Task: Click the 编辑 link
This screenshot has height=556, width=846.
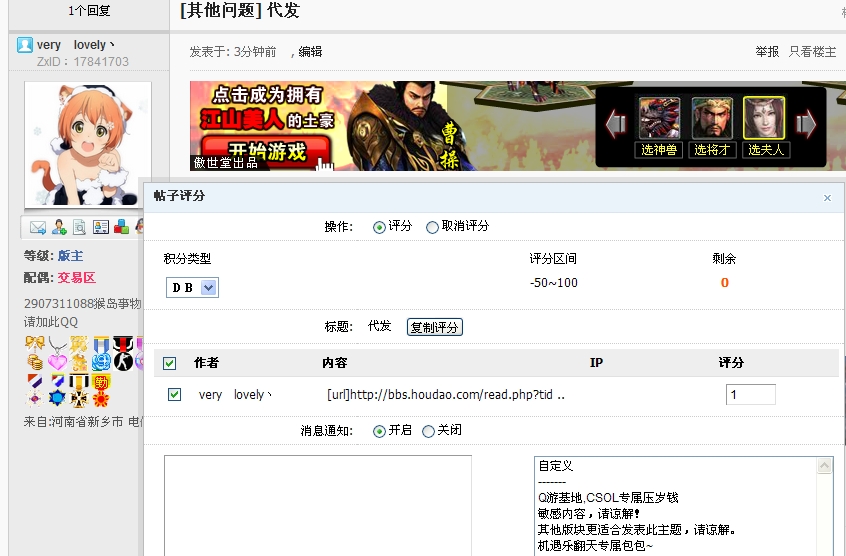Action: [310, 52]
